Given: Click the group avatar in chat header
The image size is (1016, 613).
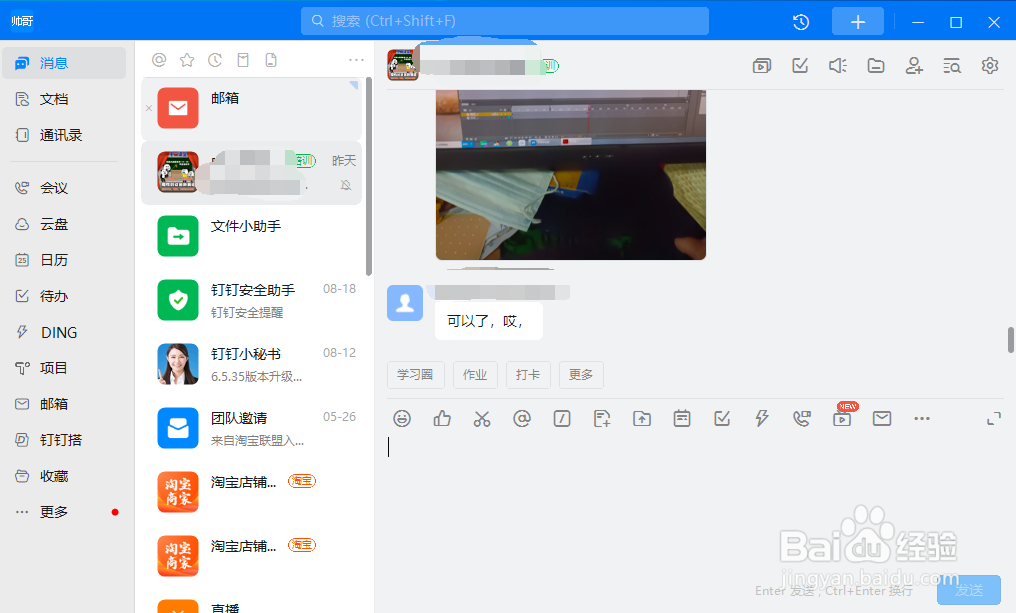Looking at the screenshot, I should tap(402, 65).
